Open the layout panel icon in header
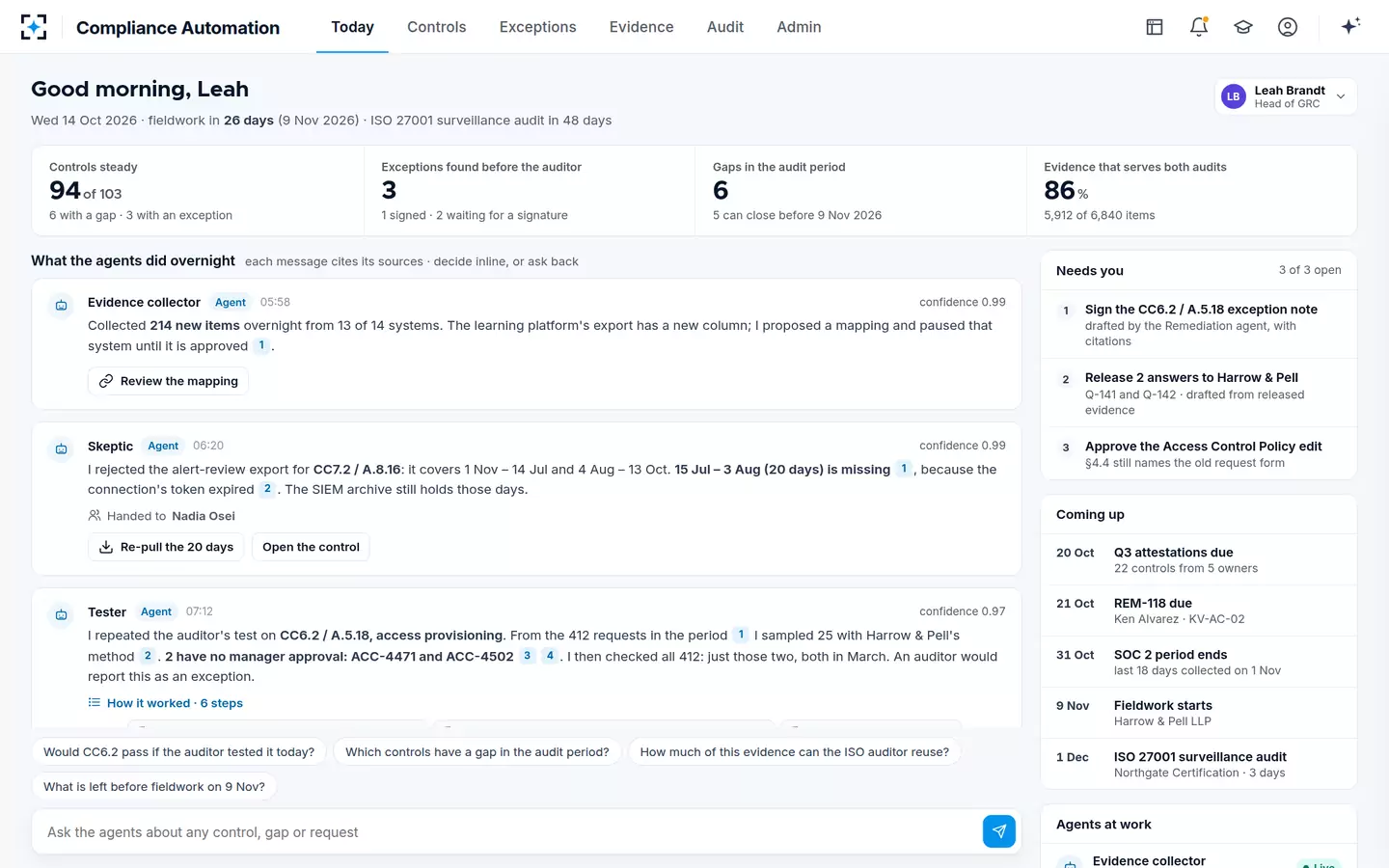The width and height of the screenshot is (1389, 868). click(x=1154, y=27)
